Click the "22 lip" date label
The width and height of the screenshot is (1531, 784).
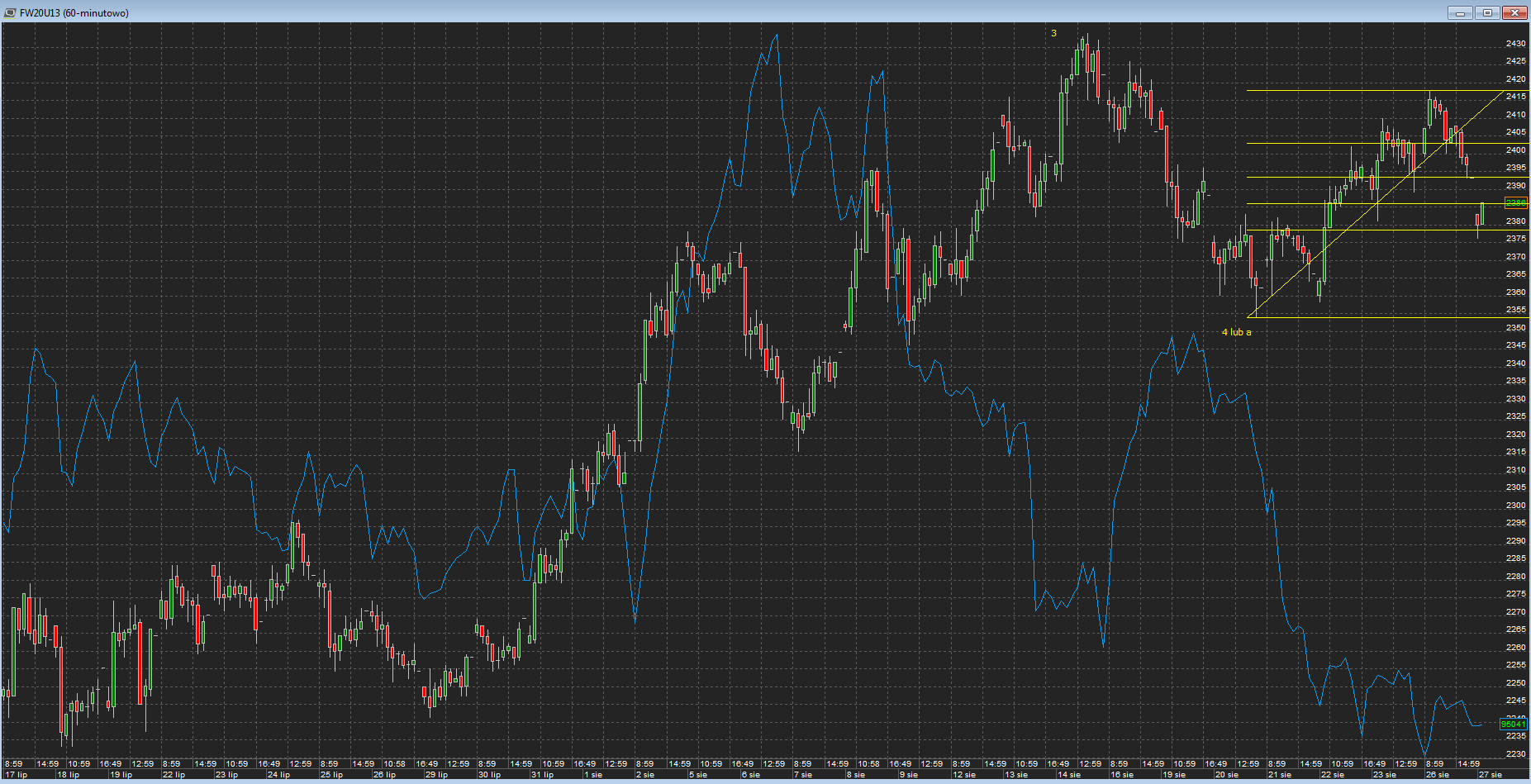click(174, 775)
